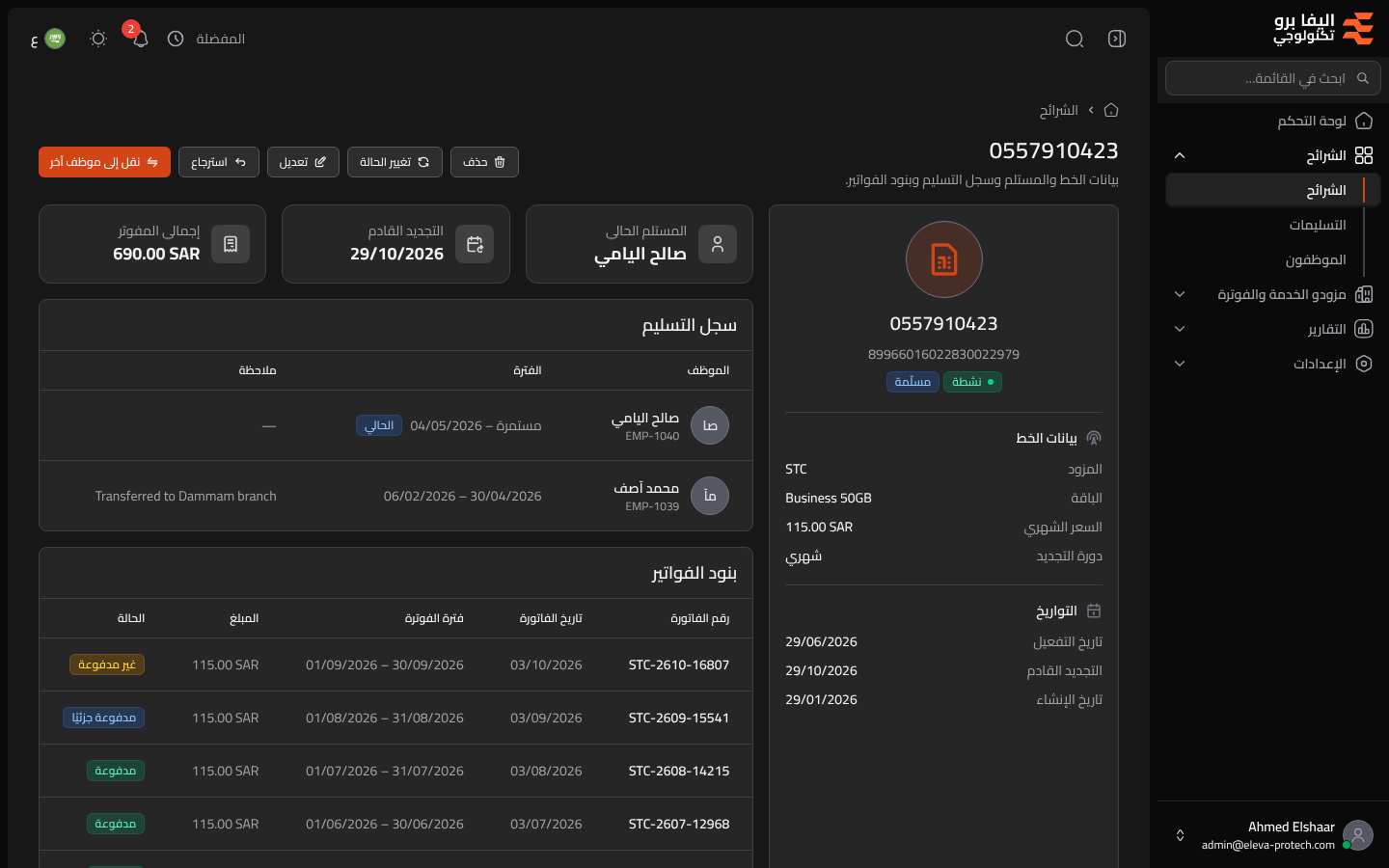Click نقل إلى موظف آخر button

(104, 162)
